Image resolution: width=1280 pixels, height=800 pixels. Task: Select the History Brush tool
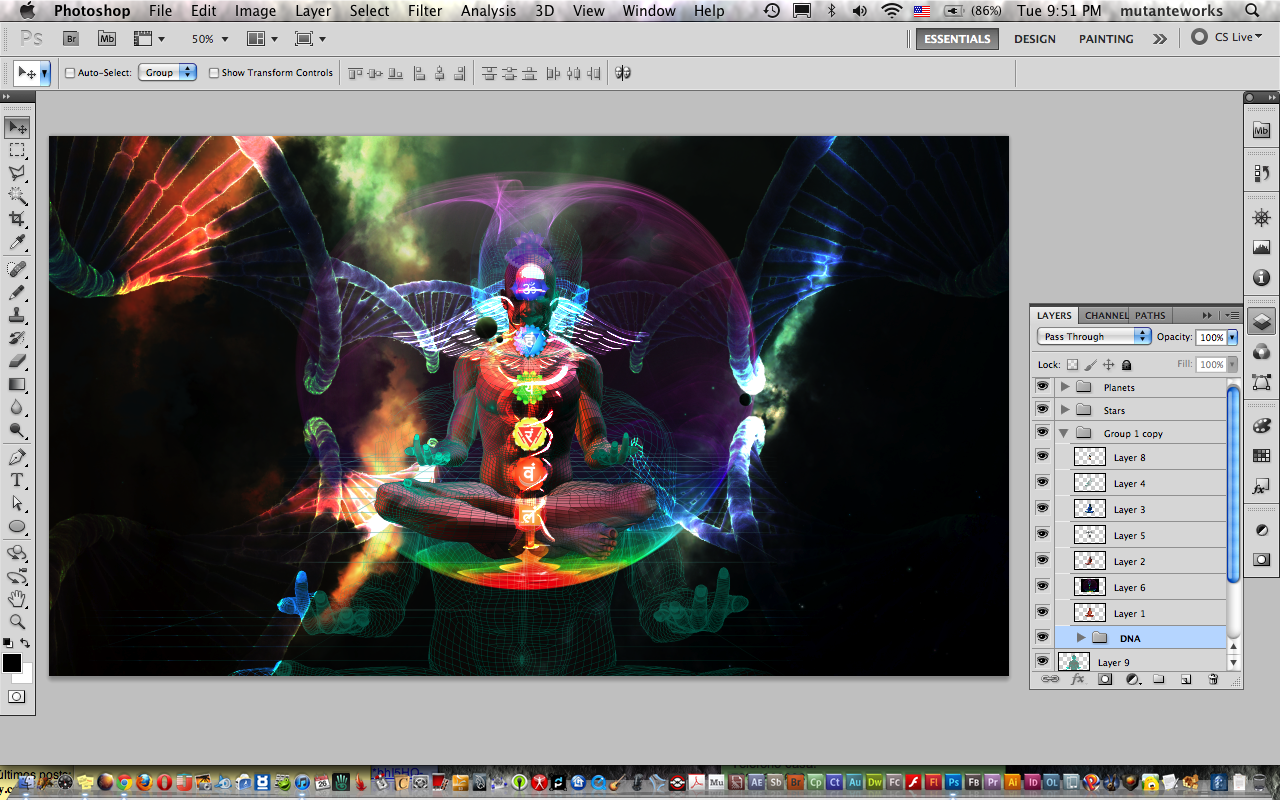(x=17, y=339)
